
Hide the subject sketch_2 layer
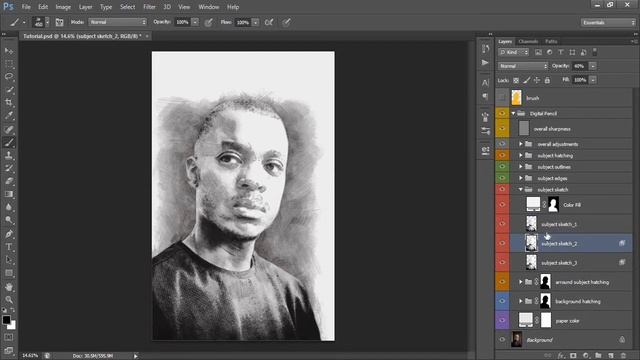click(502, 243)
